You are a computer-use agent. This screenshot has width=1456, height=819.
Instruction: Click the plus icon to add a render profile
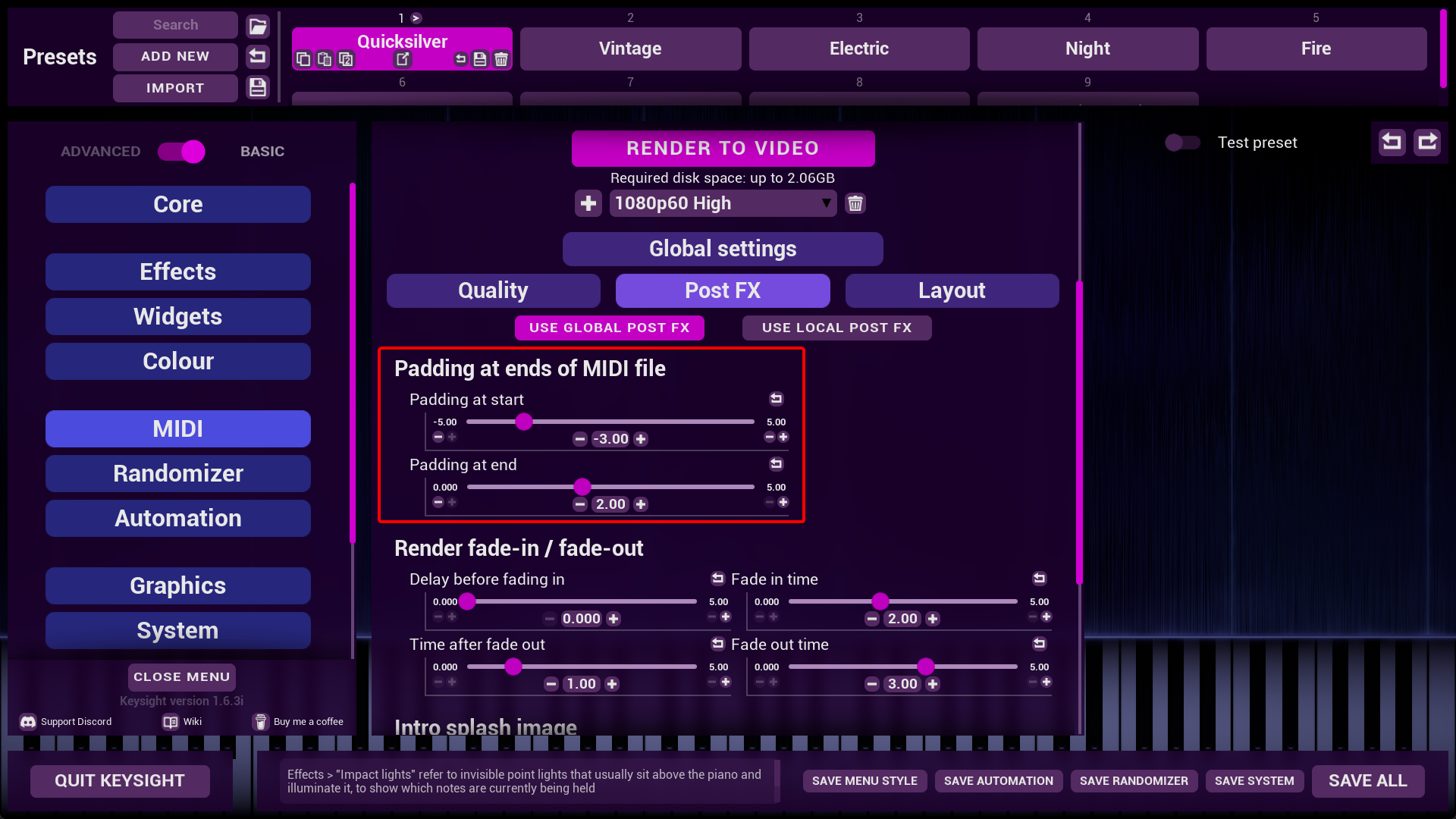click(x=588, y=203)
